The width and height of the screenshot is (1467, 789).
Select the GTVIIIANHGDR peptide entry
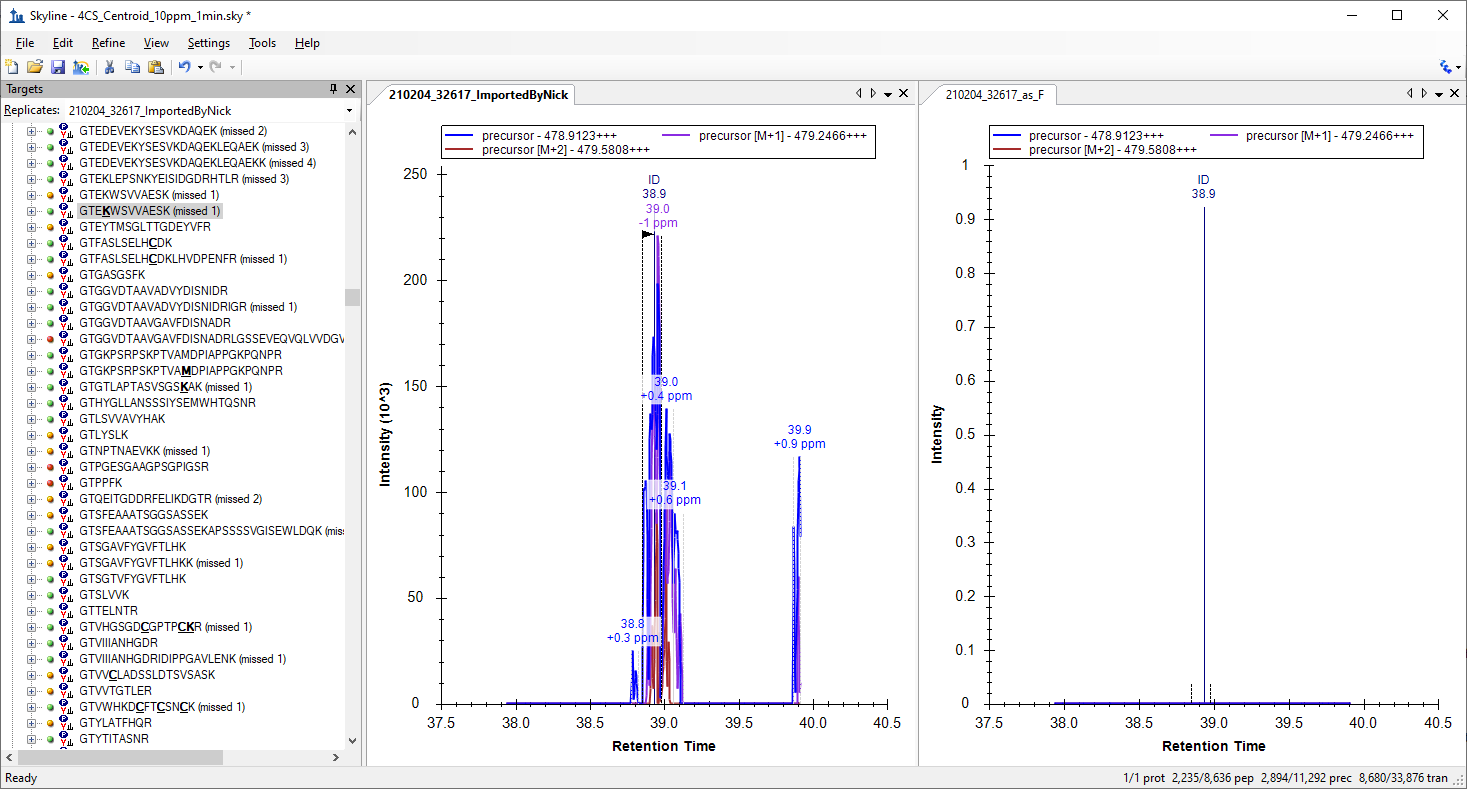[x=118, y=643]
